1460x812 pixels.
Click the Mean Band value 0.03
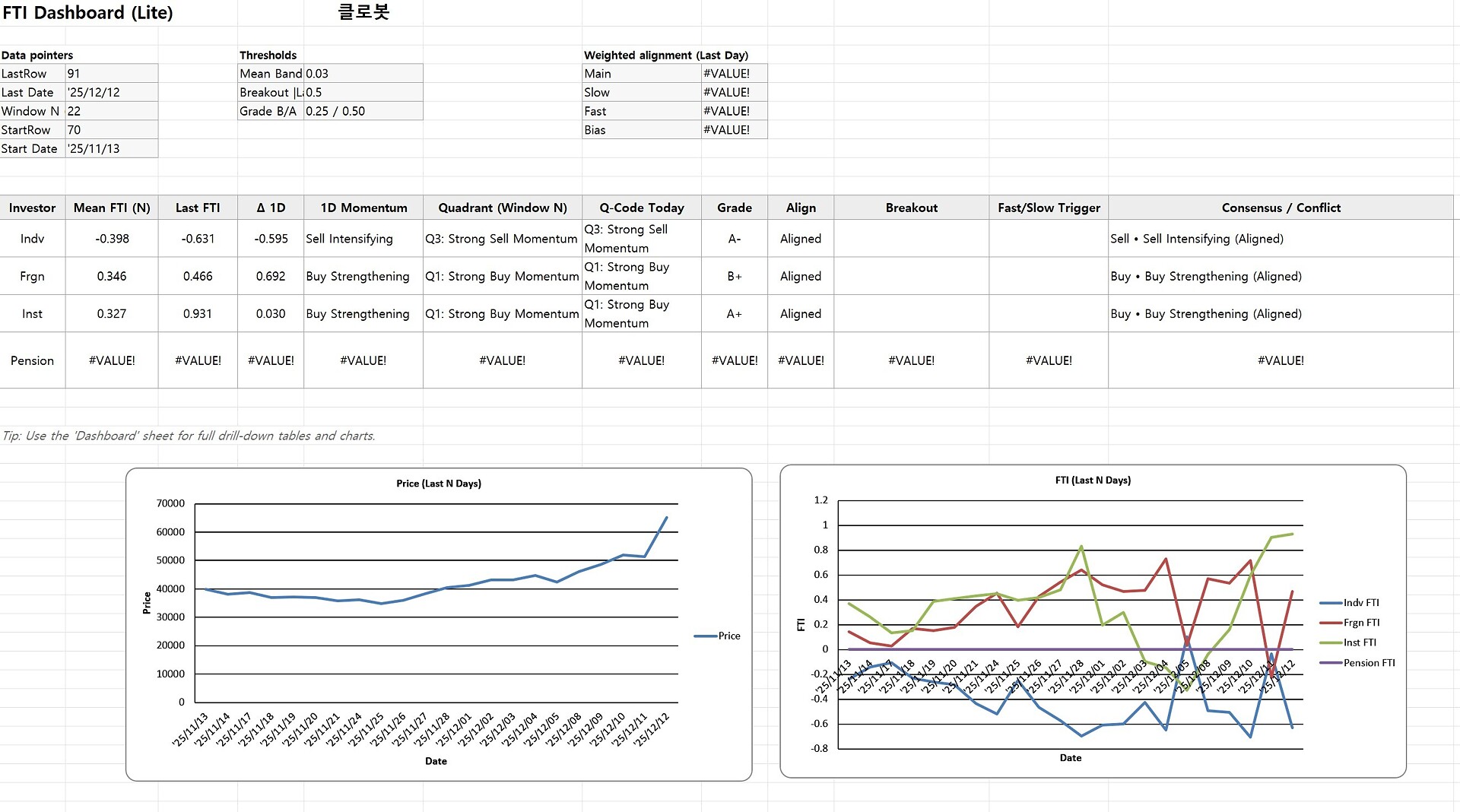363,74
